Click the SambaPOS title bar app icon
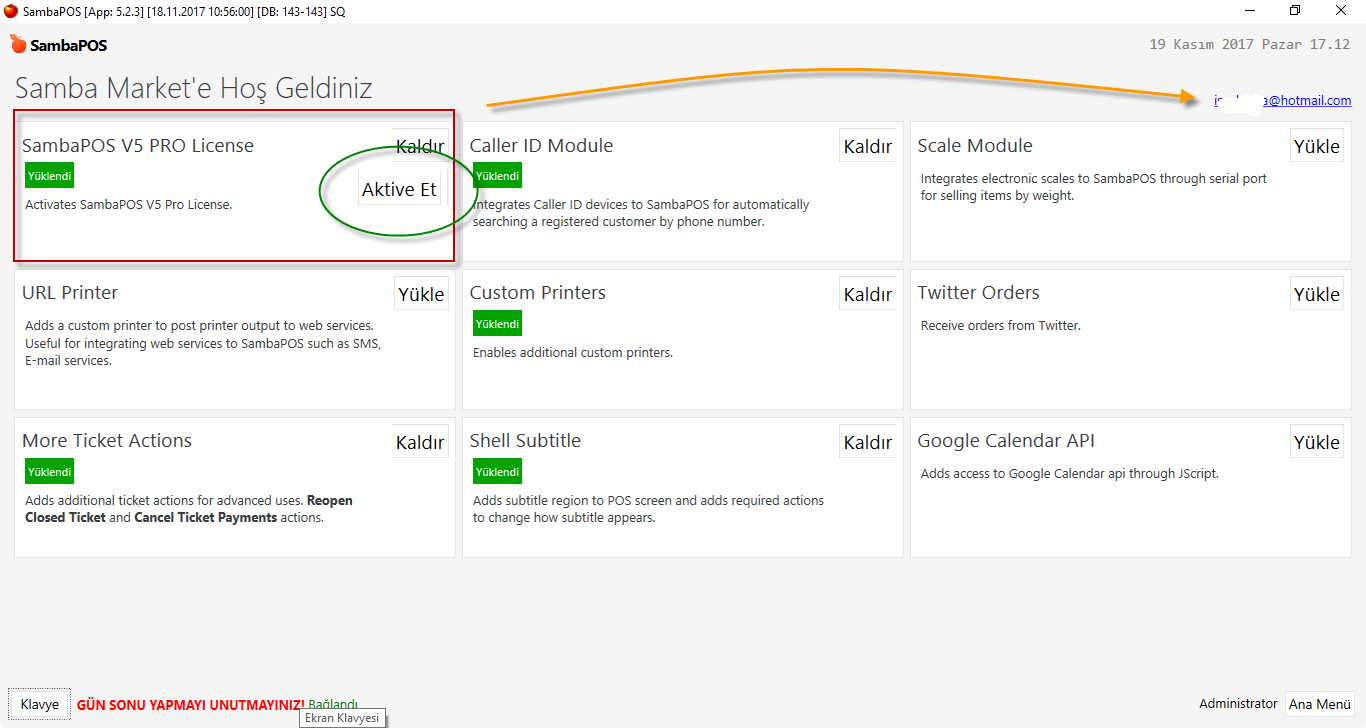The image size is (1366, 728). coord(11,11)
